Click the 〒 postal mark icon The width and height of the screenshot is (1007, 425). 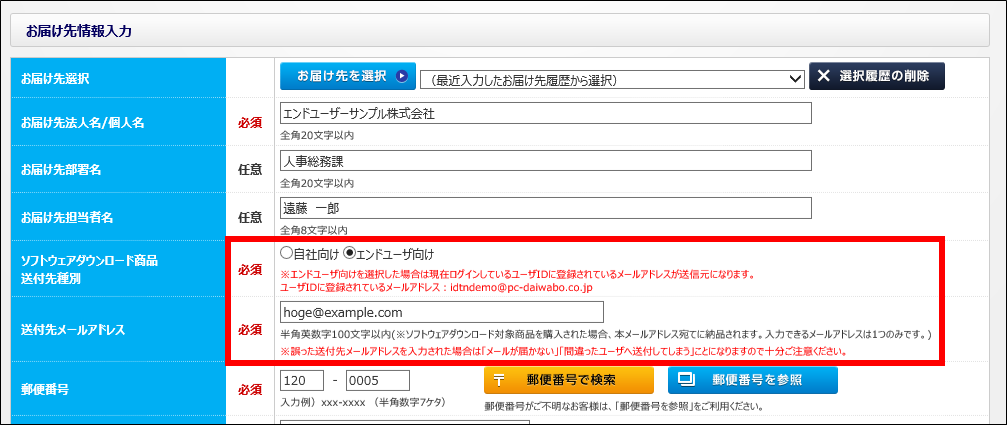(x=499, y=380)
